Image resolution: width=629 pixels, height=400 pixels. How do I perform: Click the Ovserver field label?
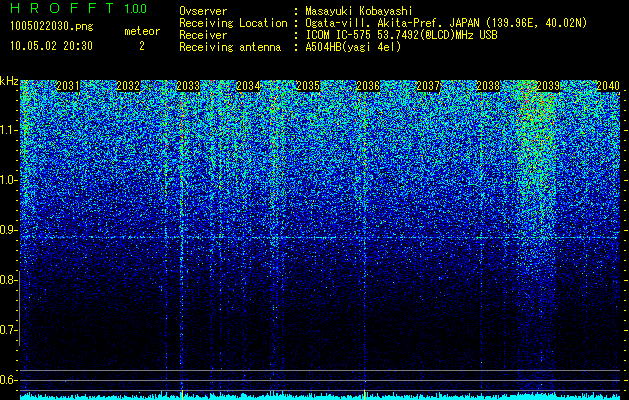(x=203, y=11)
